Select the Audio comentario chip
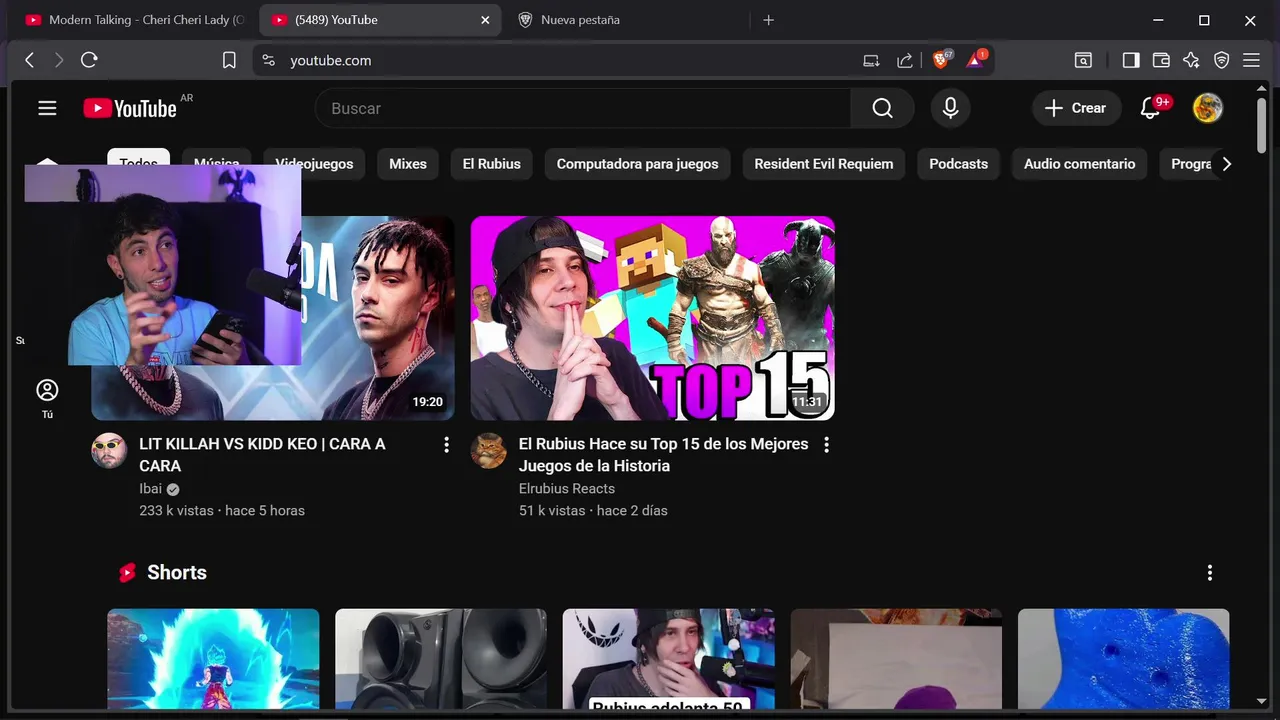This screenshot has height=720, width=1280. (x=1079, y=164)
